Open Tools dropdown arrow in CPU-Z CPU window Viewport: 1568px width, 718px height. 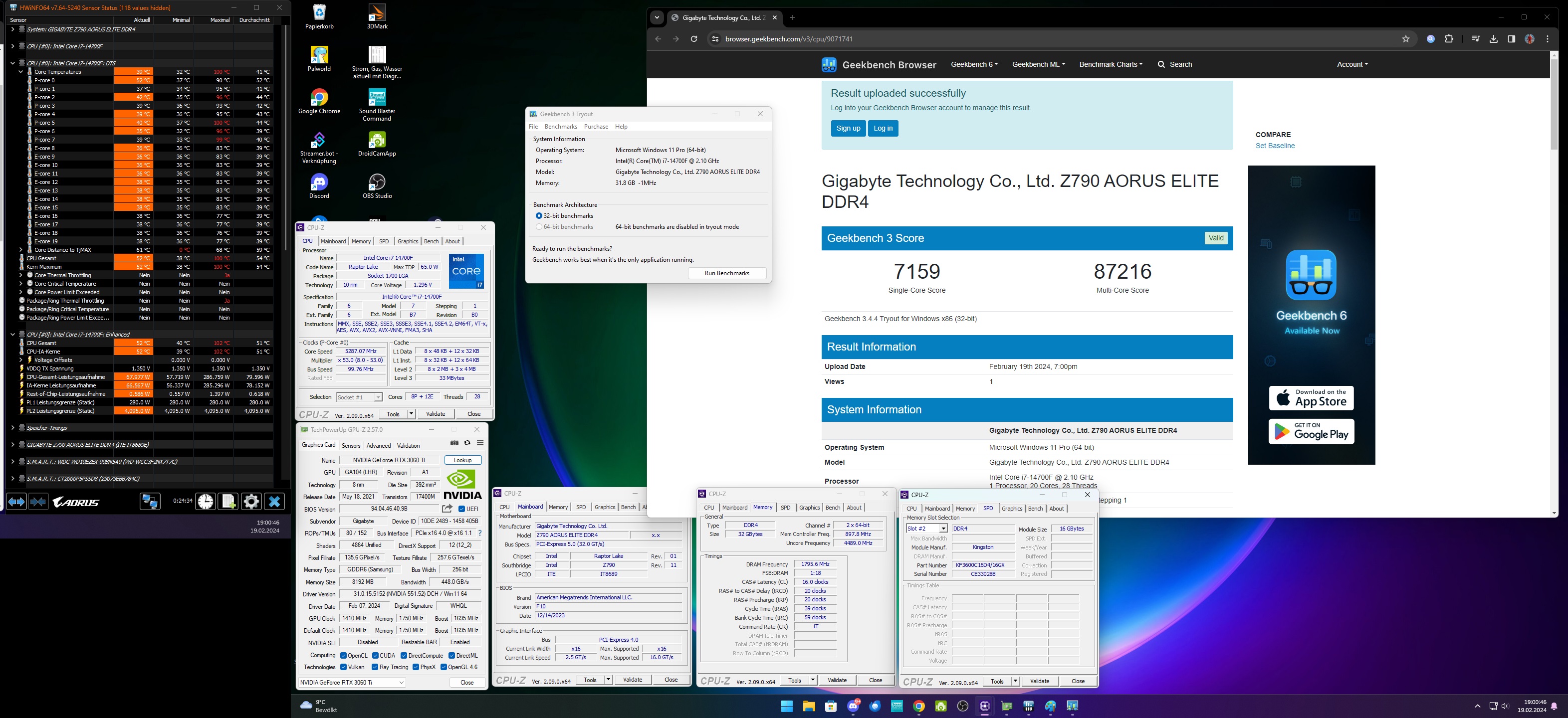coord(412,414)
